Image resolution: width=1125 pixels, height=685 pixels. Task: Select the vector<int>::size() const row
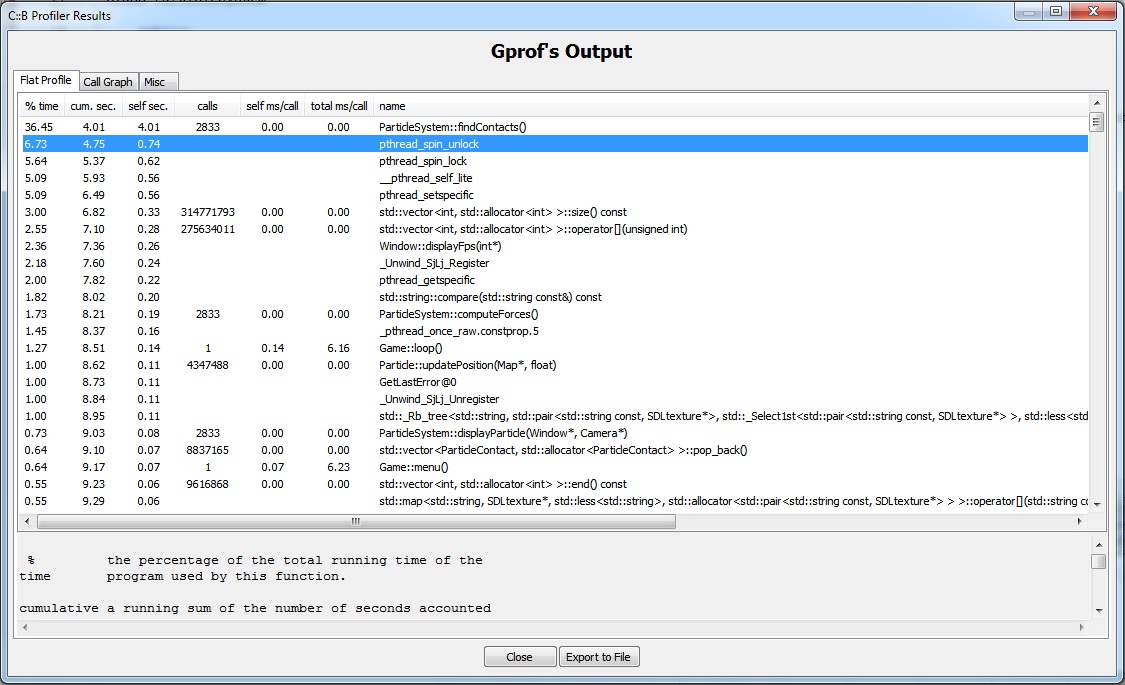tap(555, 212)
